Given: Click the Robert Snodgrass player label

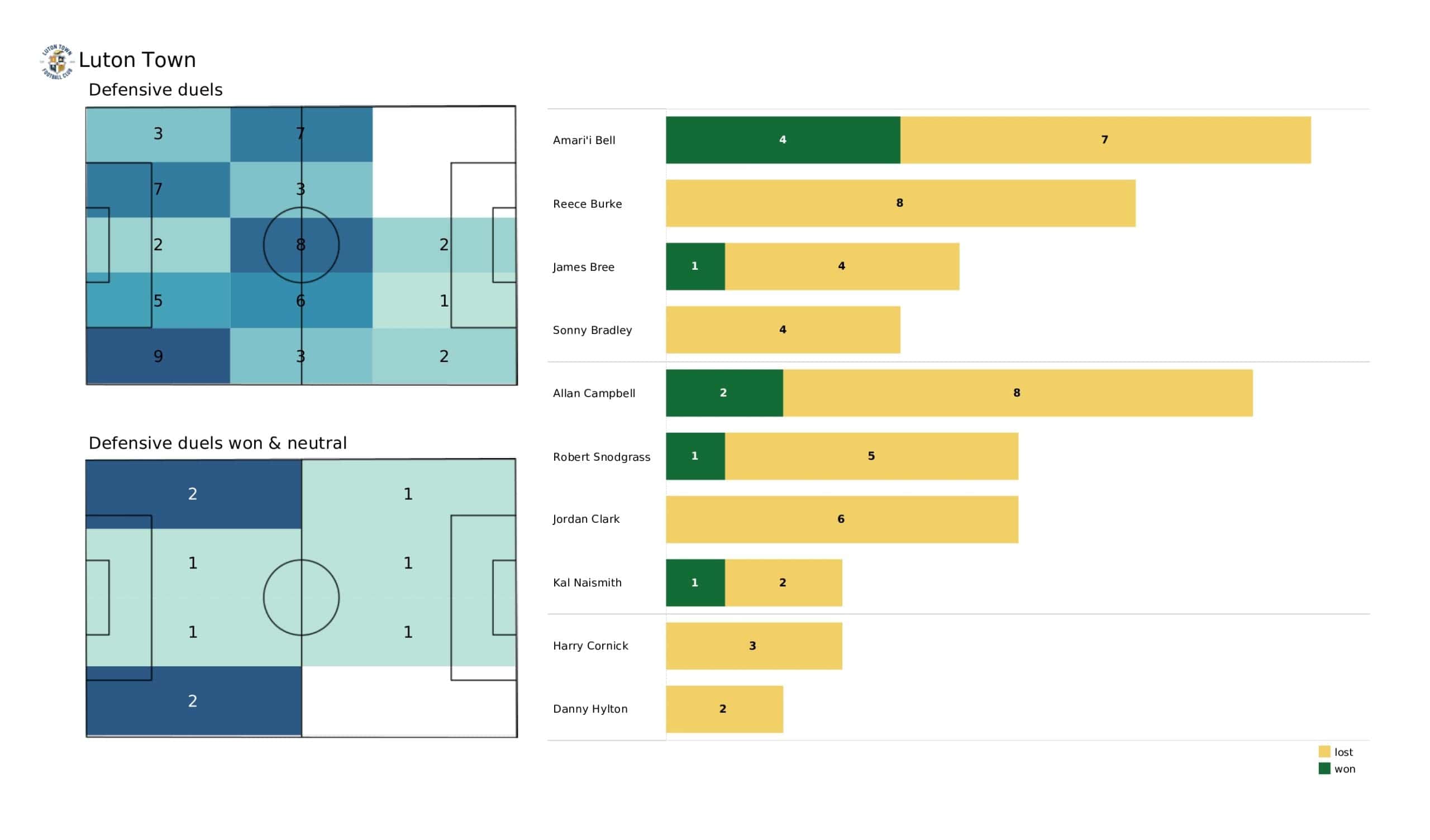Looking at the screenshot, I should click(602, 457).
